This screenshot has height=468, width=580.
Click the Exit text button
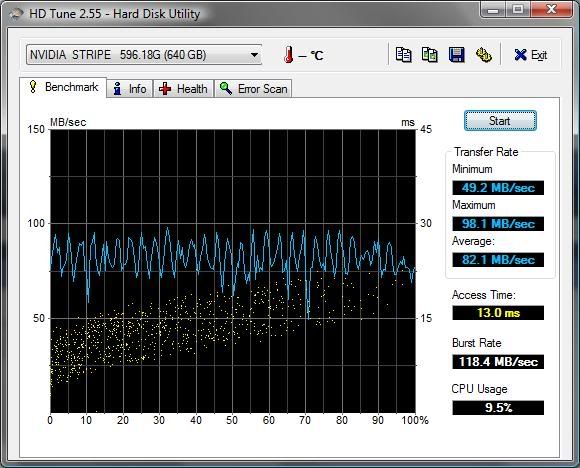click(x=539, y=55)
